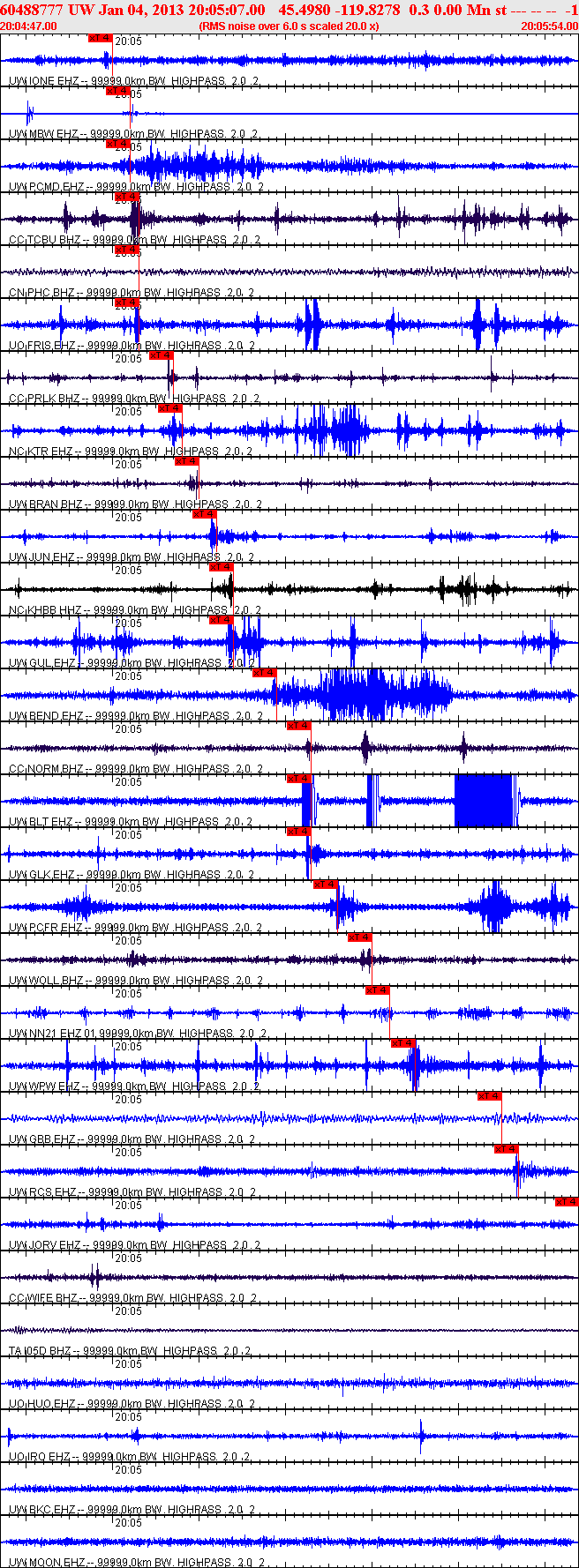Click the red pick marker on IONE trace
This screenshot has height=1568, width=579.
(101, 38)
